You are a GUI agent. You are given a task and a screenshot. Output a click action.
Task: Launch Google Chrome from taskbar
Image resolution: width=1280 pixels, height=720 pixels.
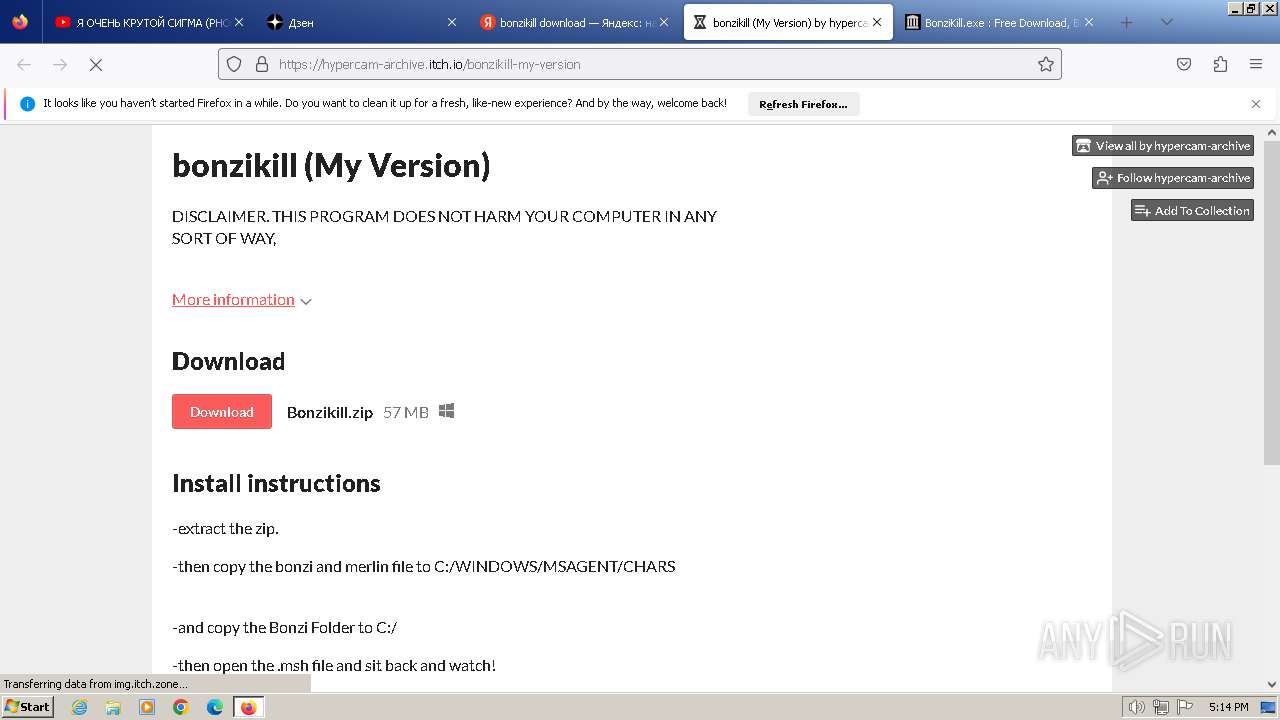coord(181,707)
